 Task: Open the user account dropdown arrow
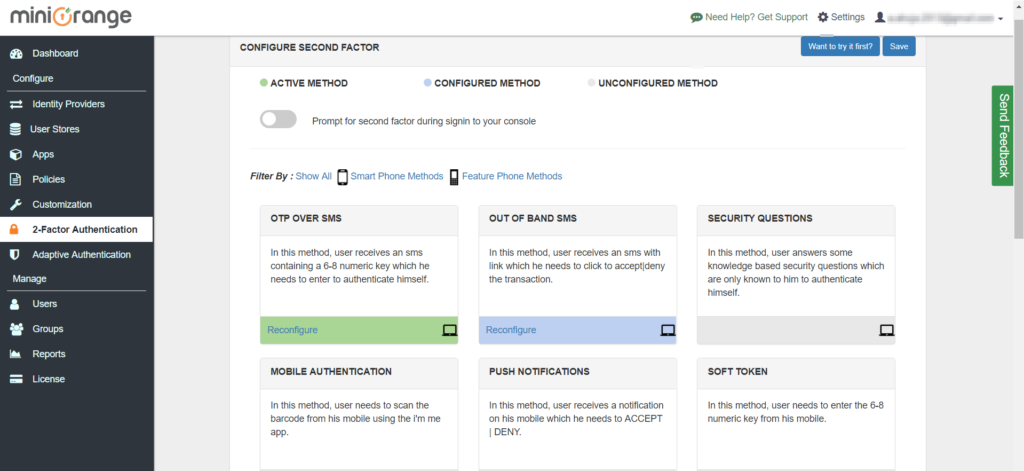tap(1000, 18)
